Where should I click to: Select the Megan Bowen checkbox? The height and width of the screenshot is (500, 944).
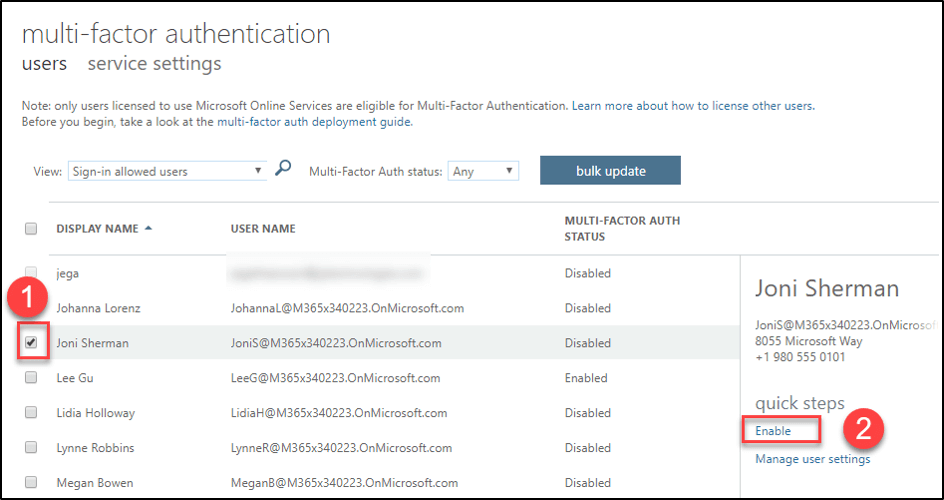[x=31, y=483]
